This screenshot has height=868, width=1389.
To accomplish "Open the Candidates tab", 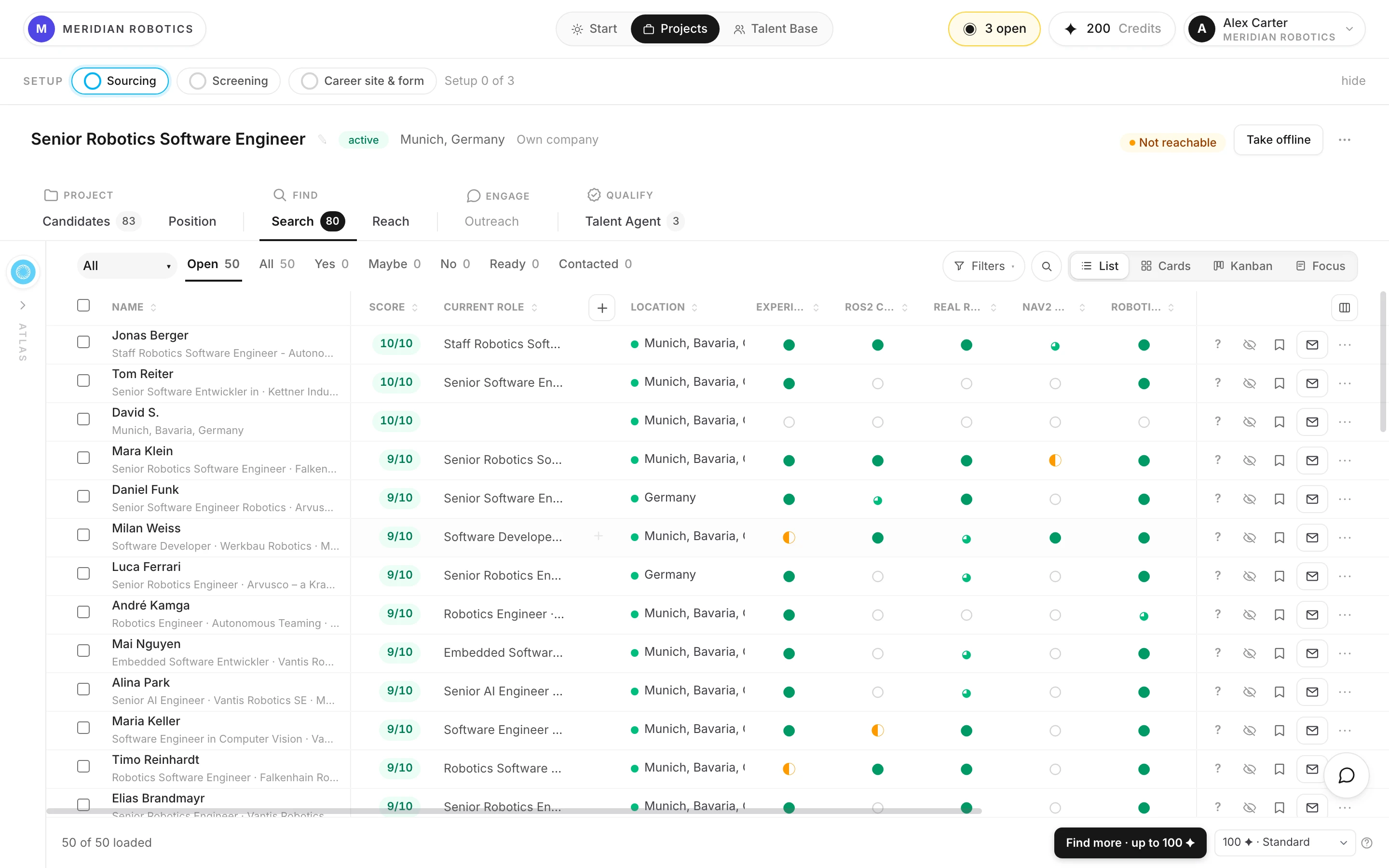I will coord(91,221).
